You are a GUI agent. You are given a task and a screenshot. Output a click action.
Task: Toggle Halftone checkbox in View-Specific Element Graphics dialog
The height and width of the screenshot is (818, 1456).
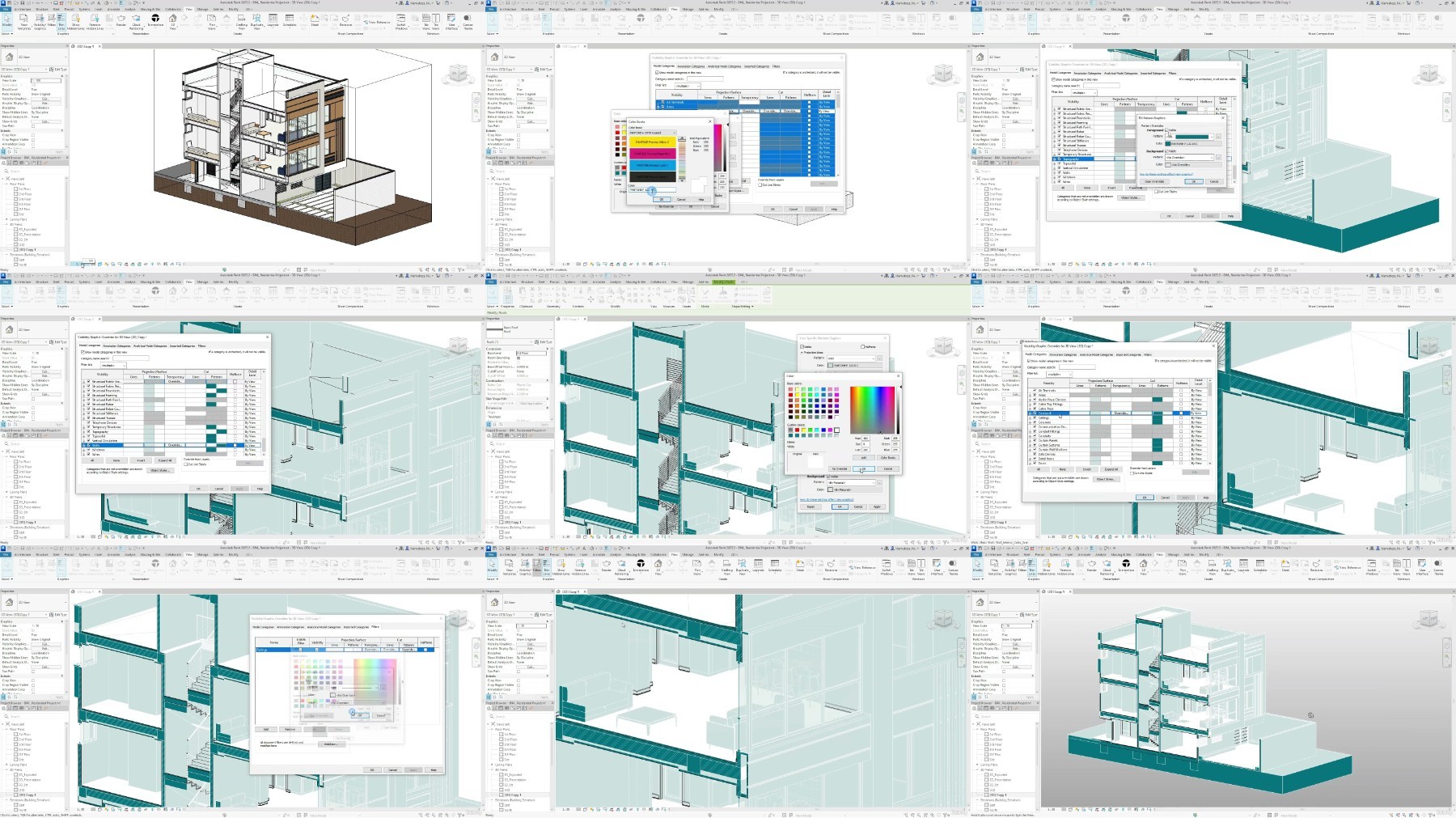[x=863, y=346]
